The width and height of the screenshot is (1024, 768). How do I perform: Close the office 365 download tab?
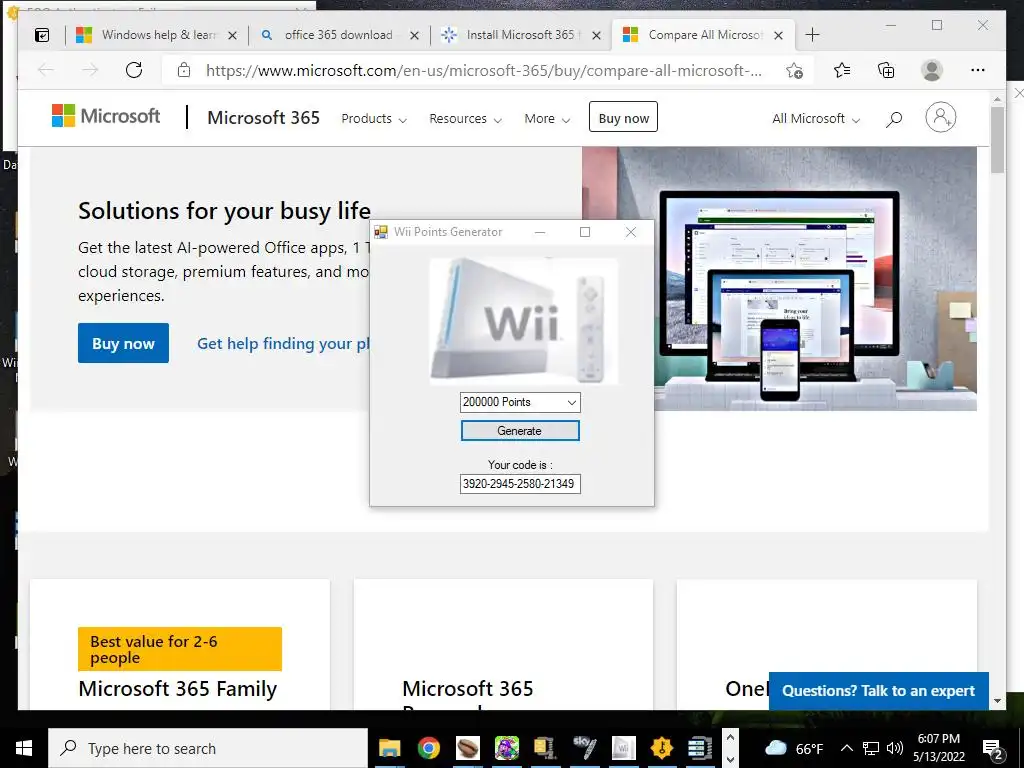pos(414,35)
